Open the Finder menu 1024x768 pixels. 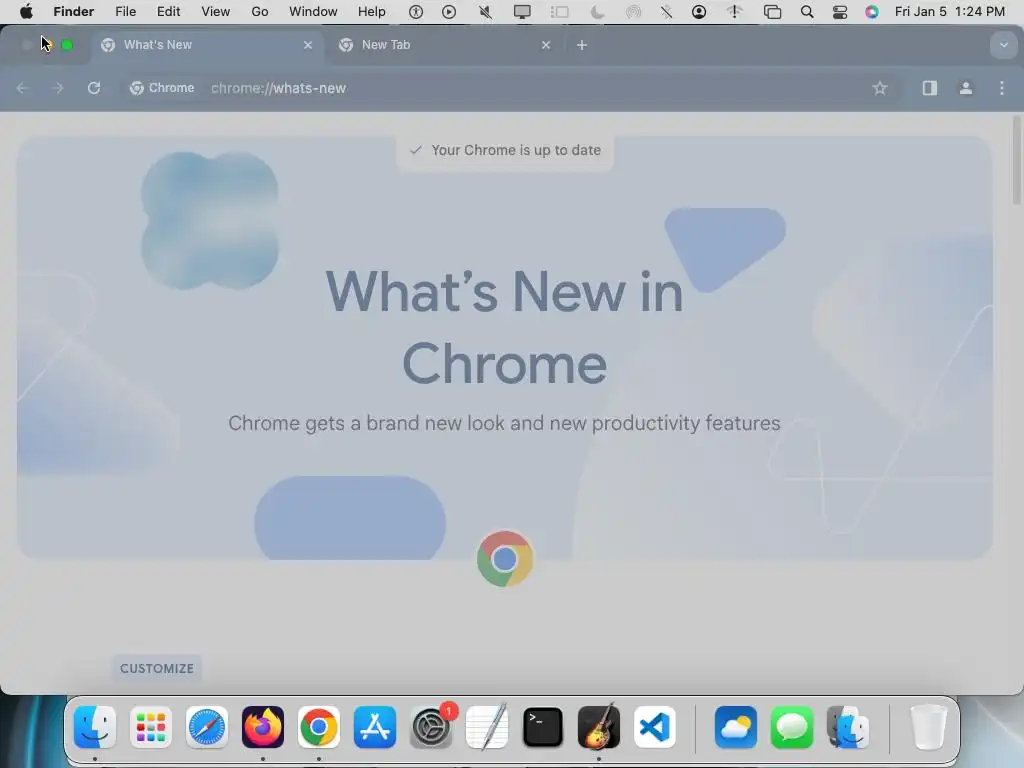(74, 12)
